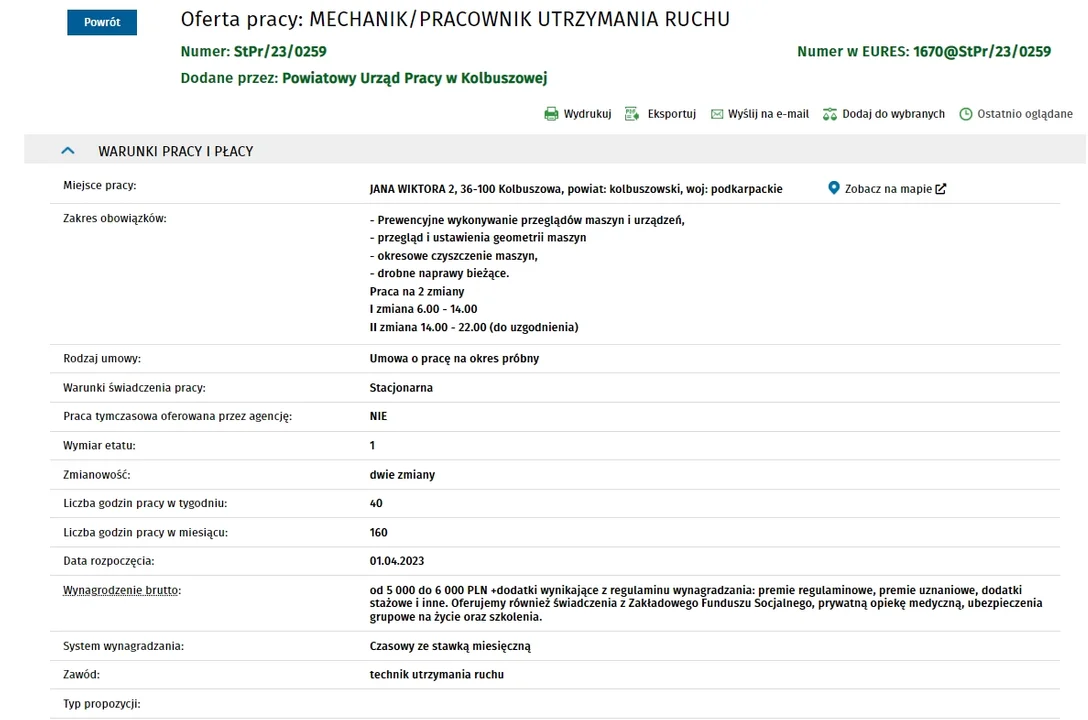Click the job title MECHANIK/PRACOWNIK UTRZYMANIA RUCHU
Screen dimensions: 1088x720
[x=519, y=19]
